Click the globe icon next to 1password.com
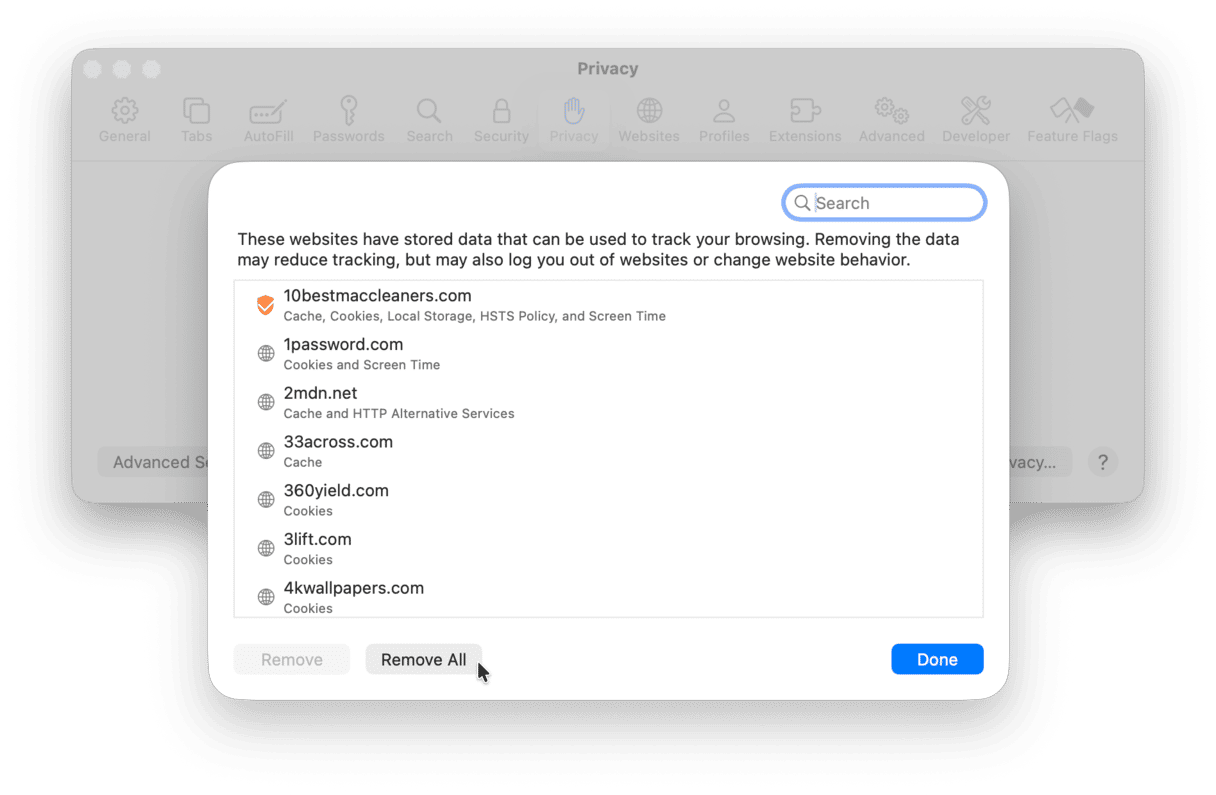Image resolution: width=1216 pixels, height=795 pixels. tap(266, 353)
